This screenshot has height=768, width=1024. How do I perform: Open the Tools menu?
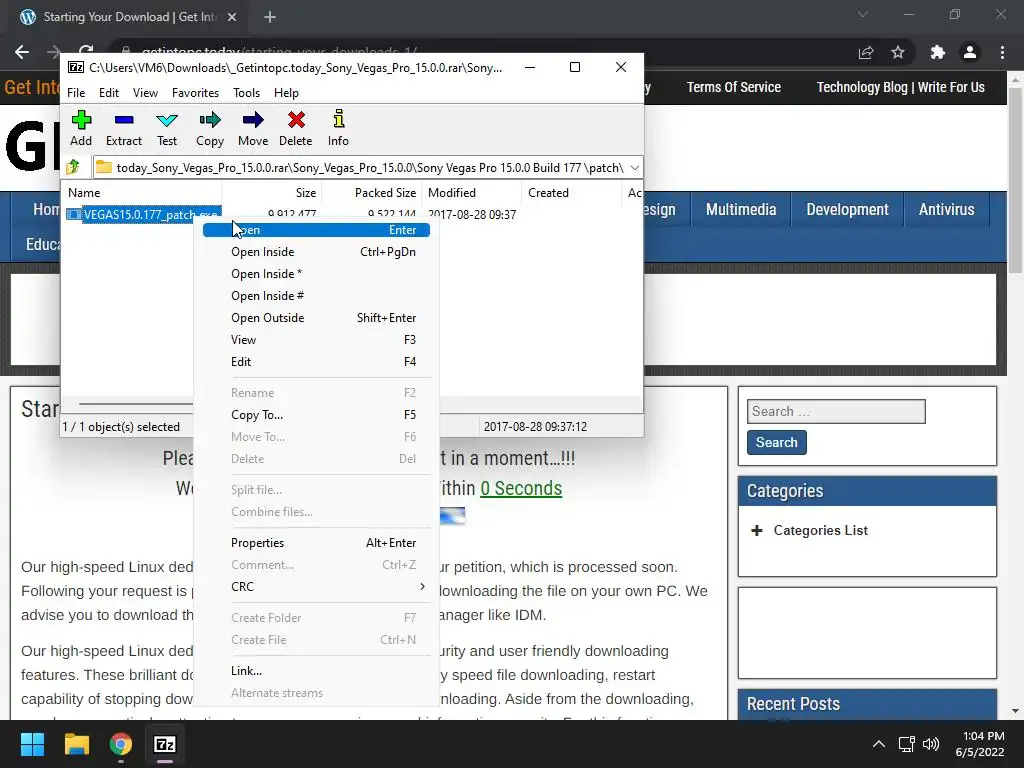(x=246, y=93)
